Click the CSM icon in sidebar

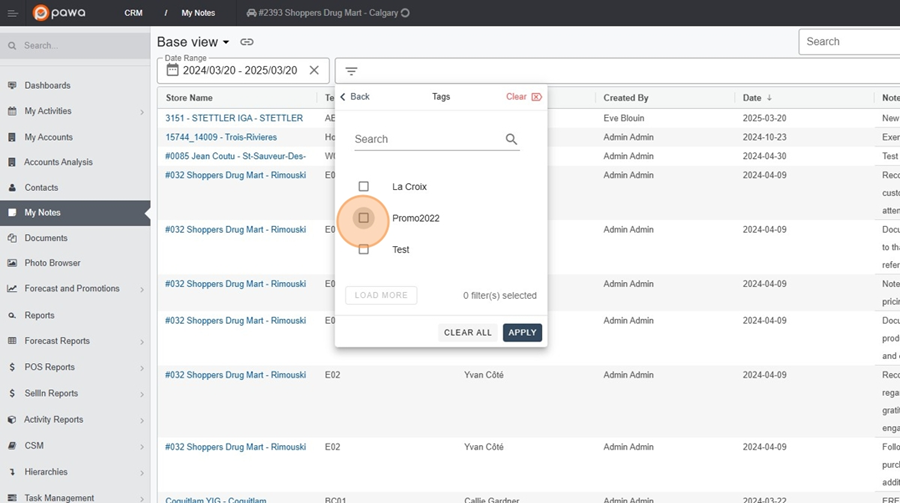coord(12,446)
